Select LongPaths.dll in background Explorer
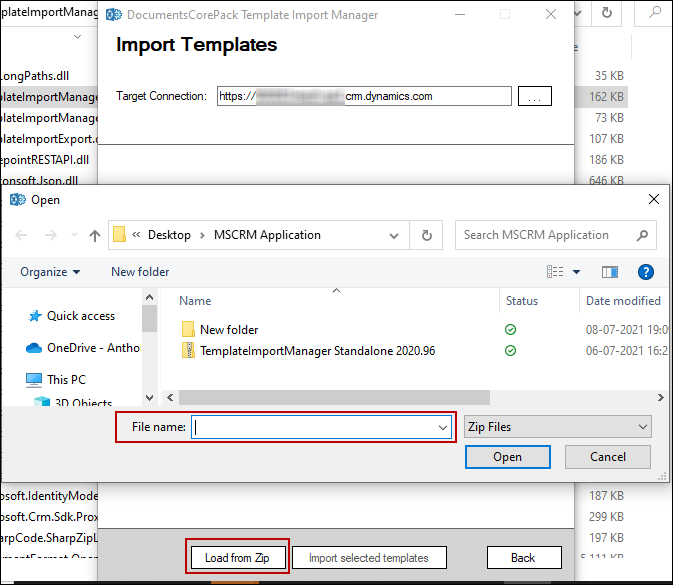This screenshot has width=673, height=585. (34, 76)
